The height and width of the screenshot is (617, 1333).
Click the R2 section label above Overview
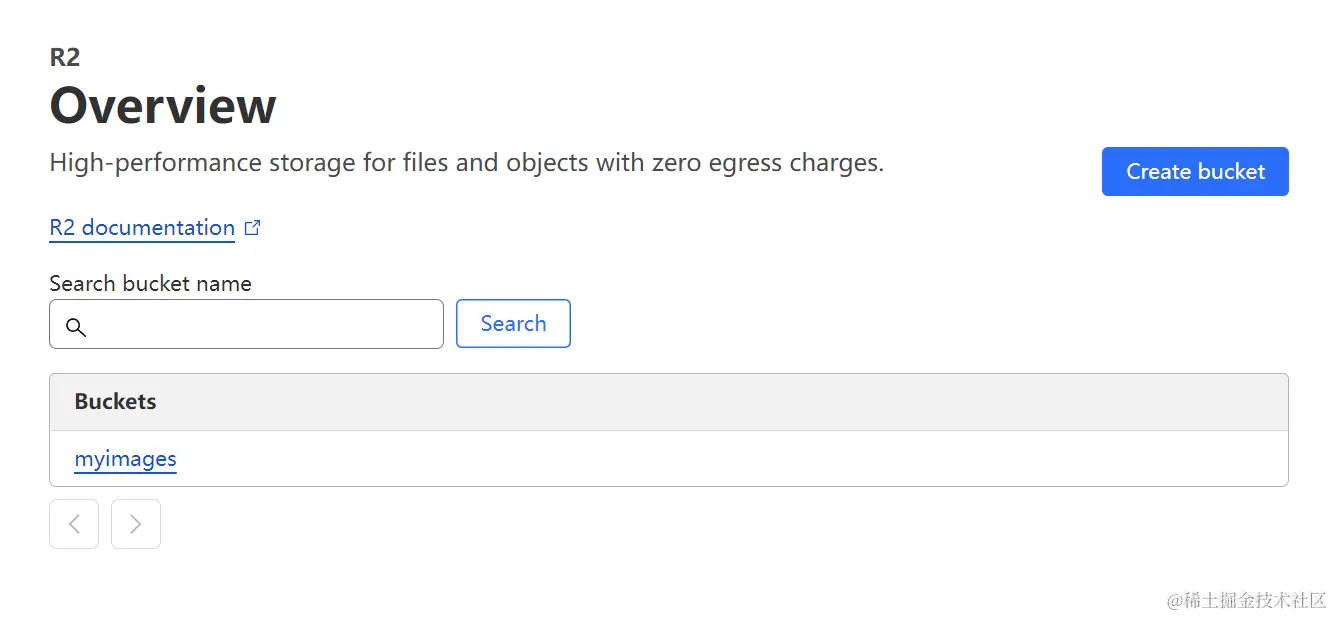pos(64,57)
